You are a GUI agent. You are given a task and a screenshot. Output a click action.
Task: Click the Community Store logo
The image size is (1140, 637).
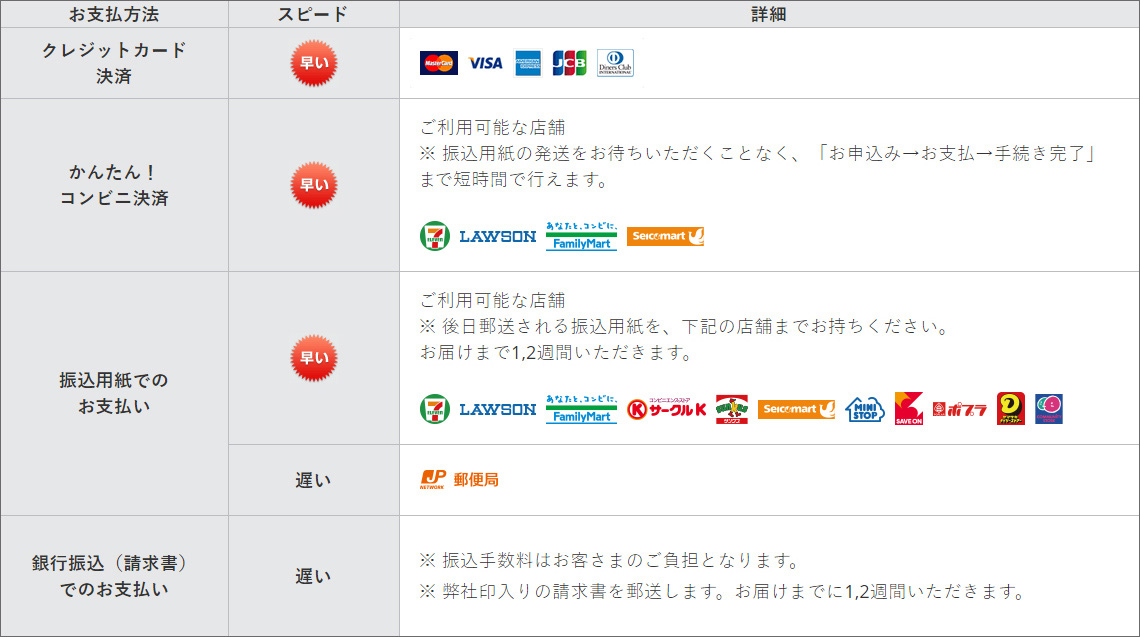click(1049, 409)
